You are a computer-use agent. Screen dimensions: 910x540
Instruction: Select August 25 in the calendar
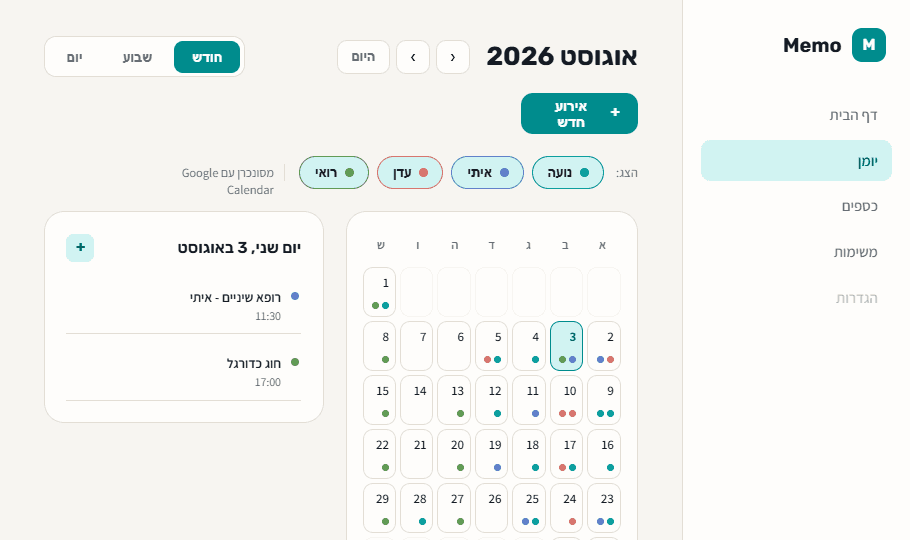pyautogui.click(x=529, y=508)
